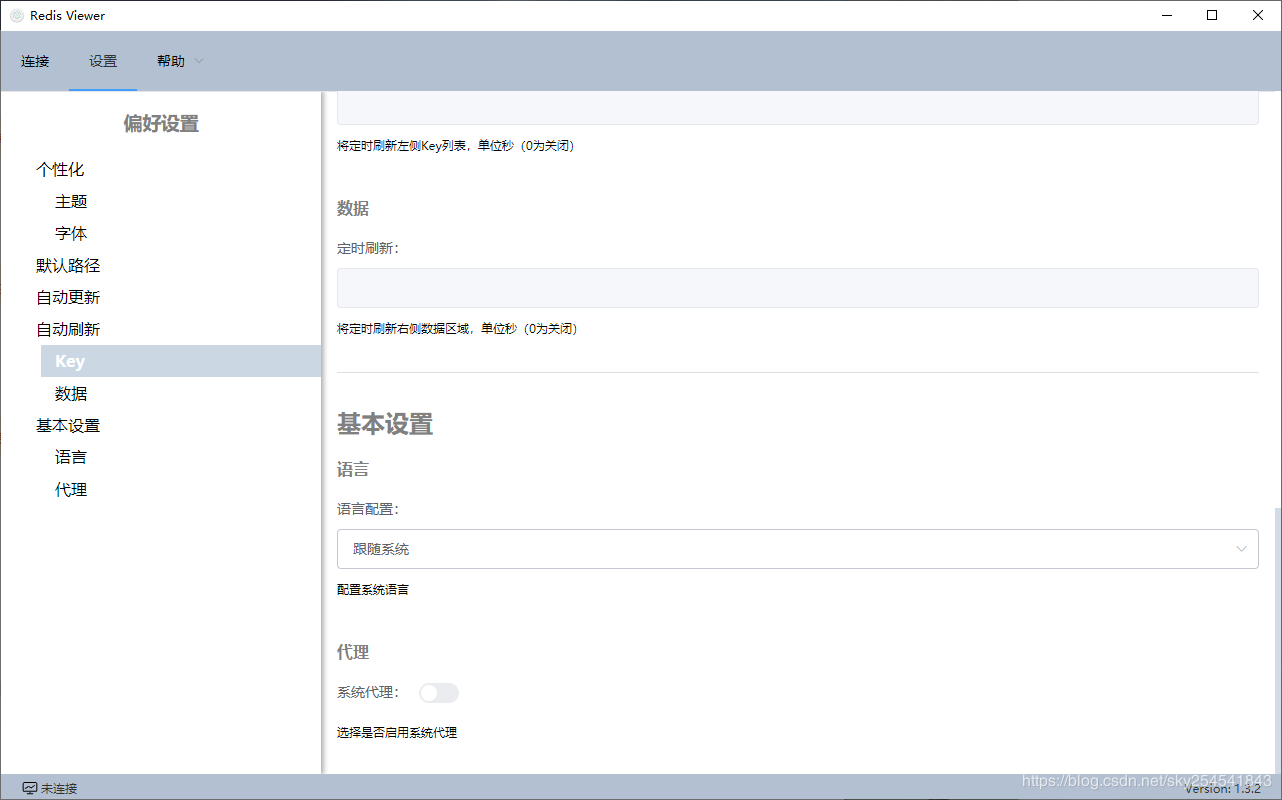Click the 语言 section heading in main pane

click(353, 469)
